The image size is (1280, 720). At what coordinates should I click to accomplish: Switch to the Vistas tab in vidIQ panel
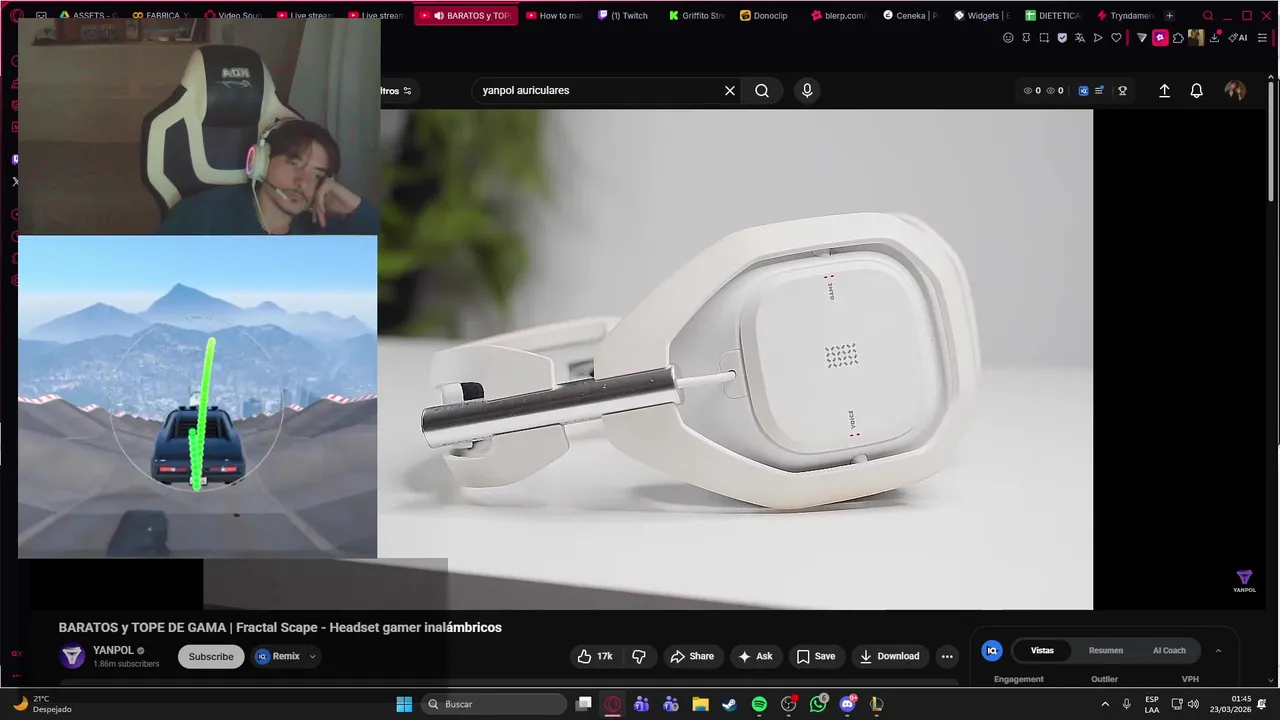click(1042, 650)
